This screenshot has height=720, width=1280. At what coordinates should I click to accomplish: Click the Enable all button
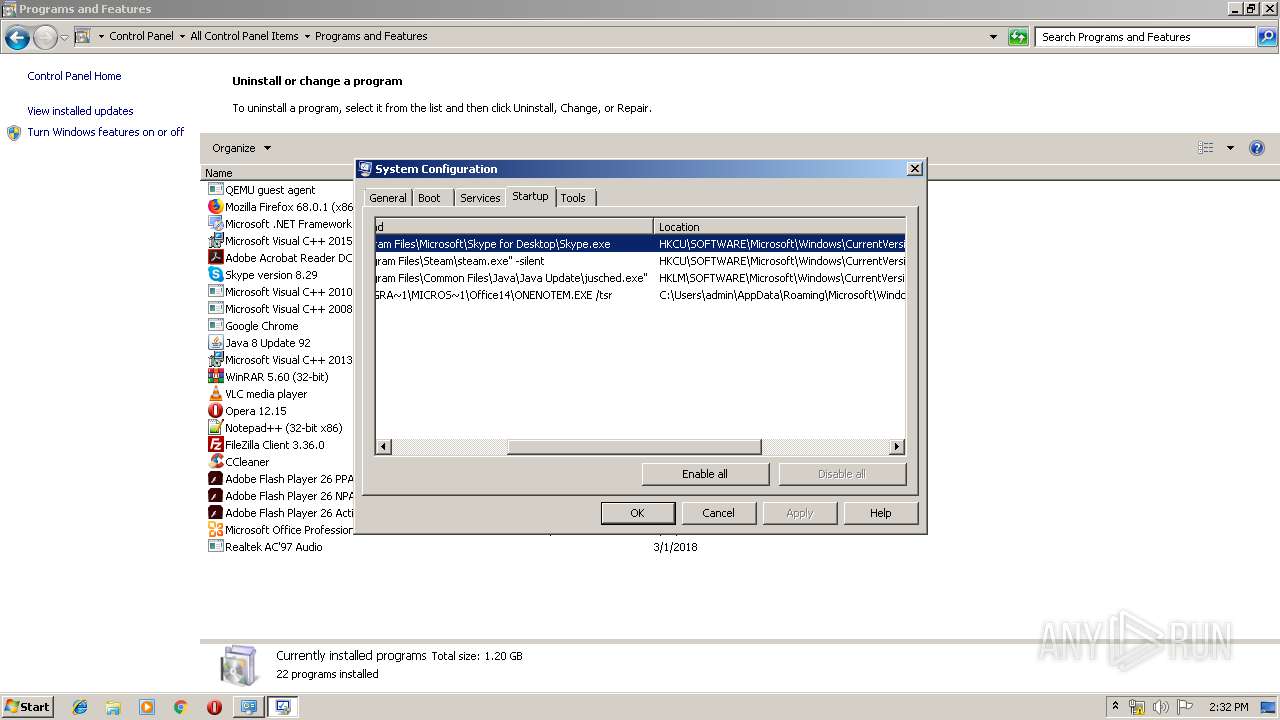coord(705,474)
